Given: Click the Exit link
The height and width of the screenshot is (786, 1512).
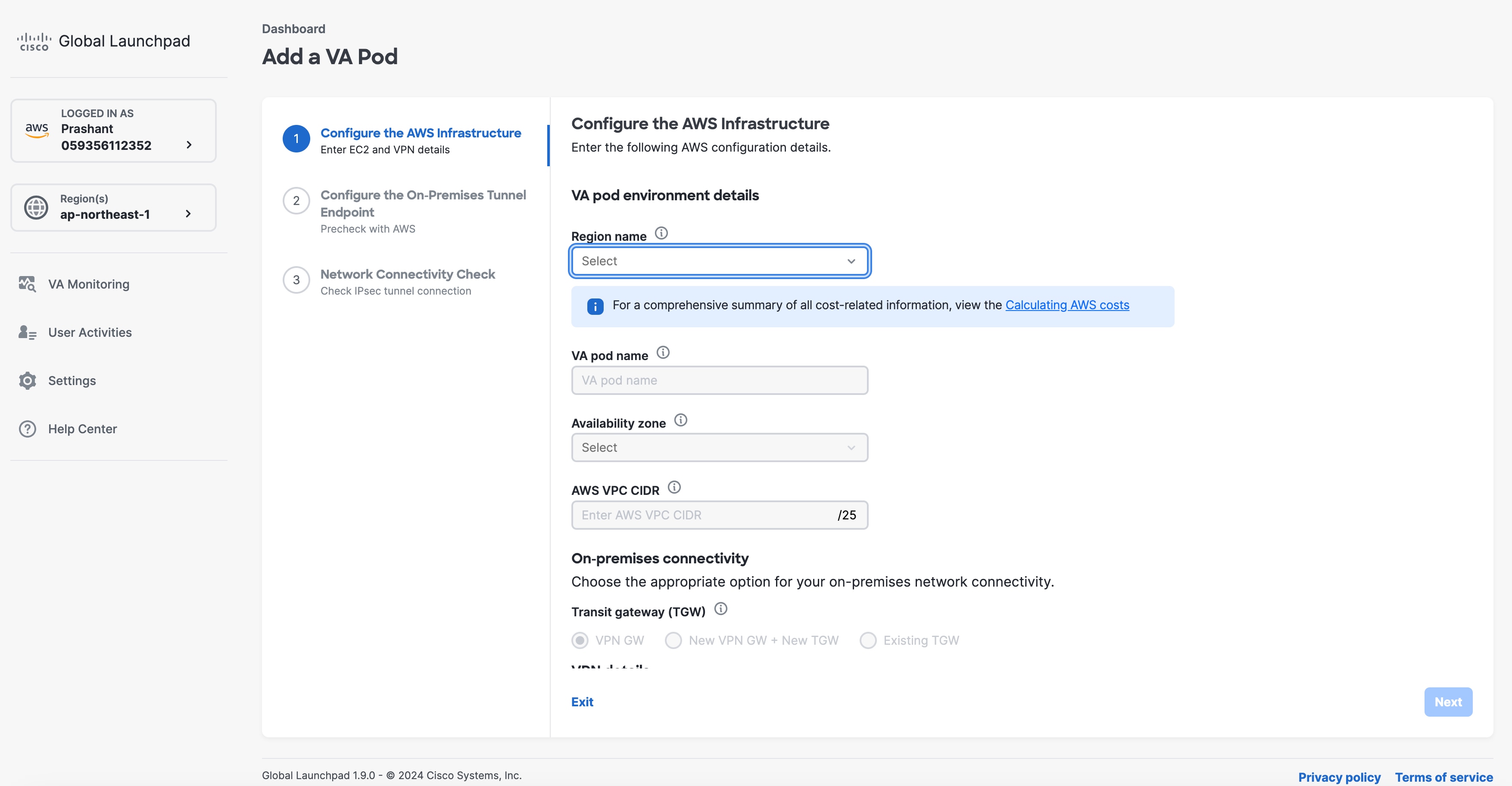Looking at the screenshot, I should click(x=582, y=702).
